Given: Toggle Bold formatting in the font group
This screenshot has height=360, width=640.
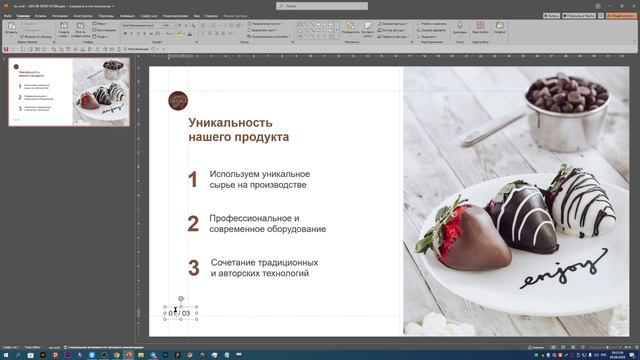Looking at the screenshot, I should click(125, 34).
